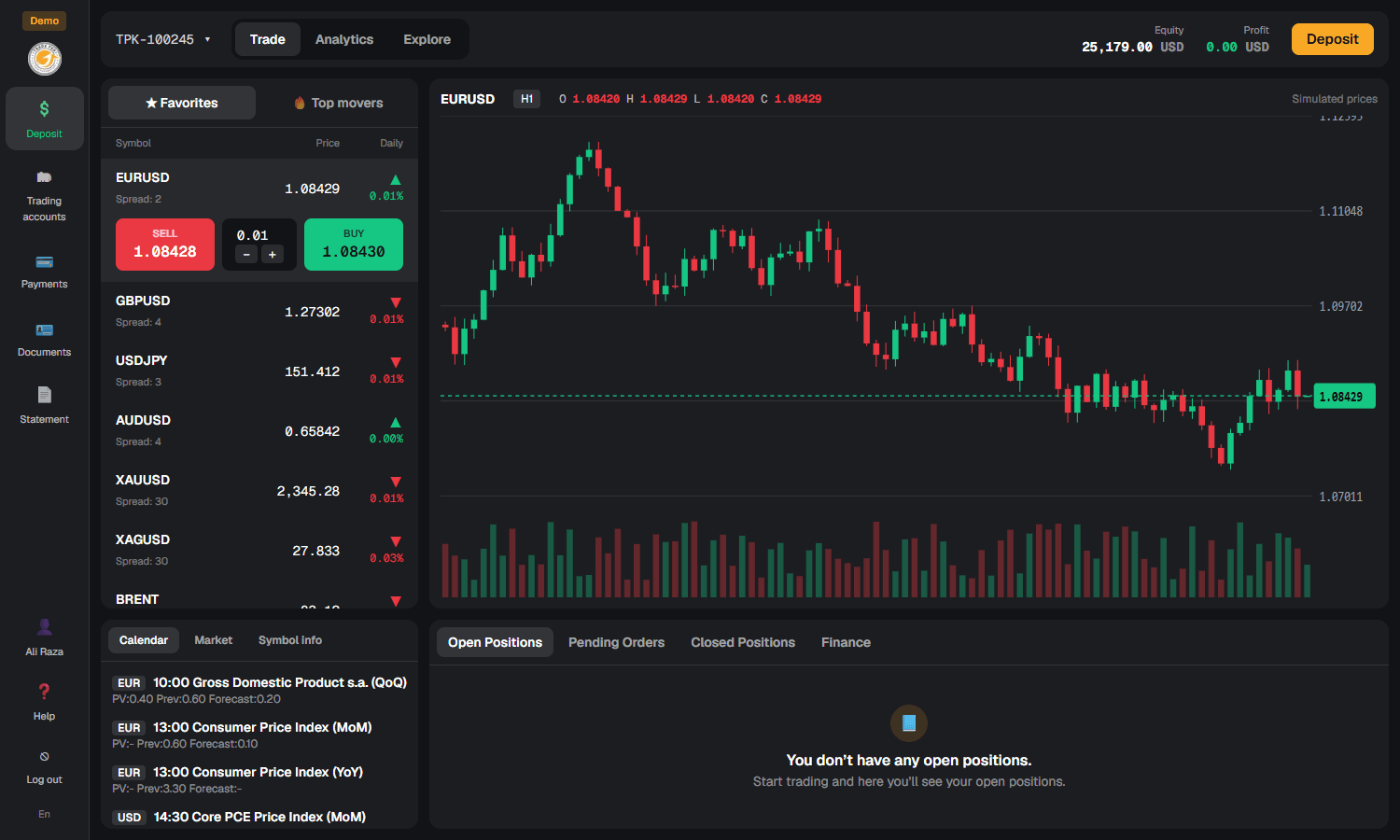
Task: Open Help via the question mark icon
Action: [x=44, y=692]
